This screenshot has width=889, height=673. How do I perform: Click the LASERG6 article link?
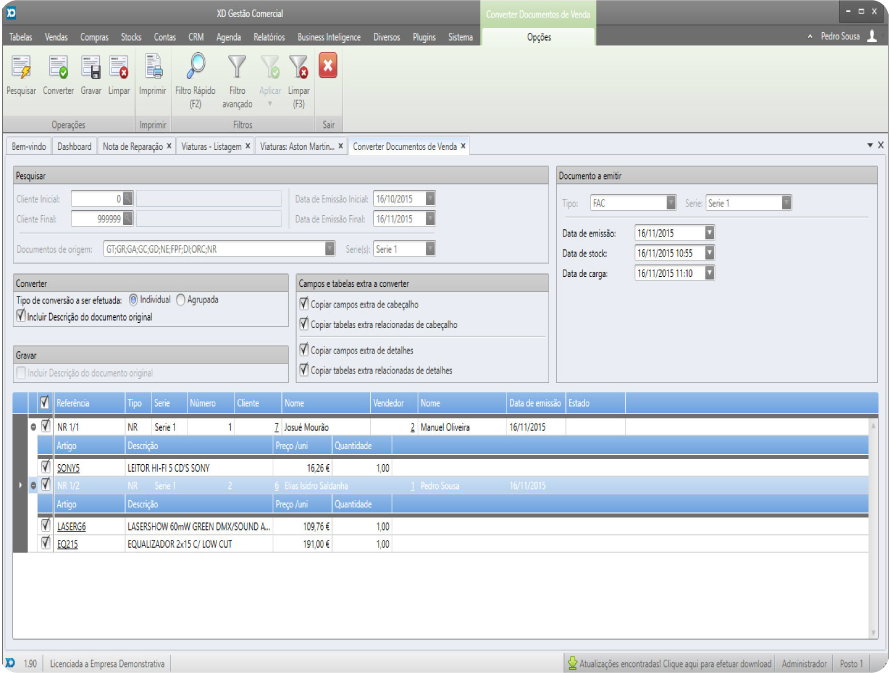pyautogui.click(x=71, y=525)
